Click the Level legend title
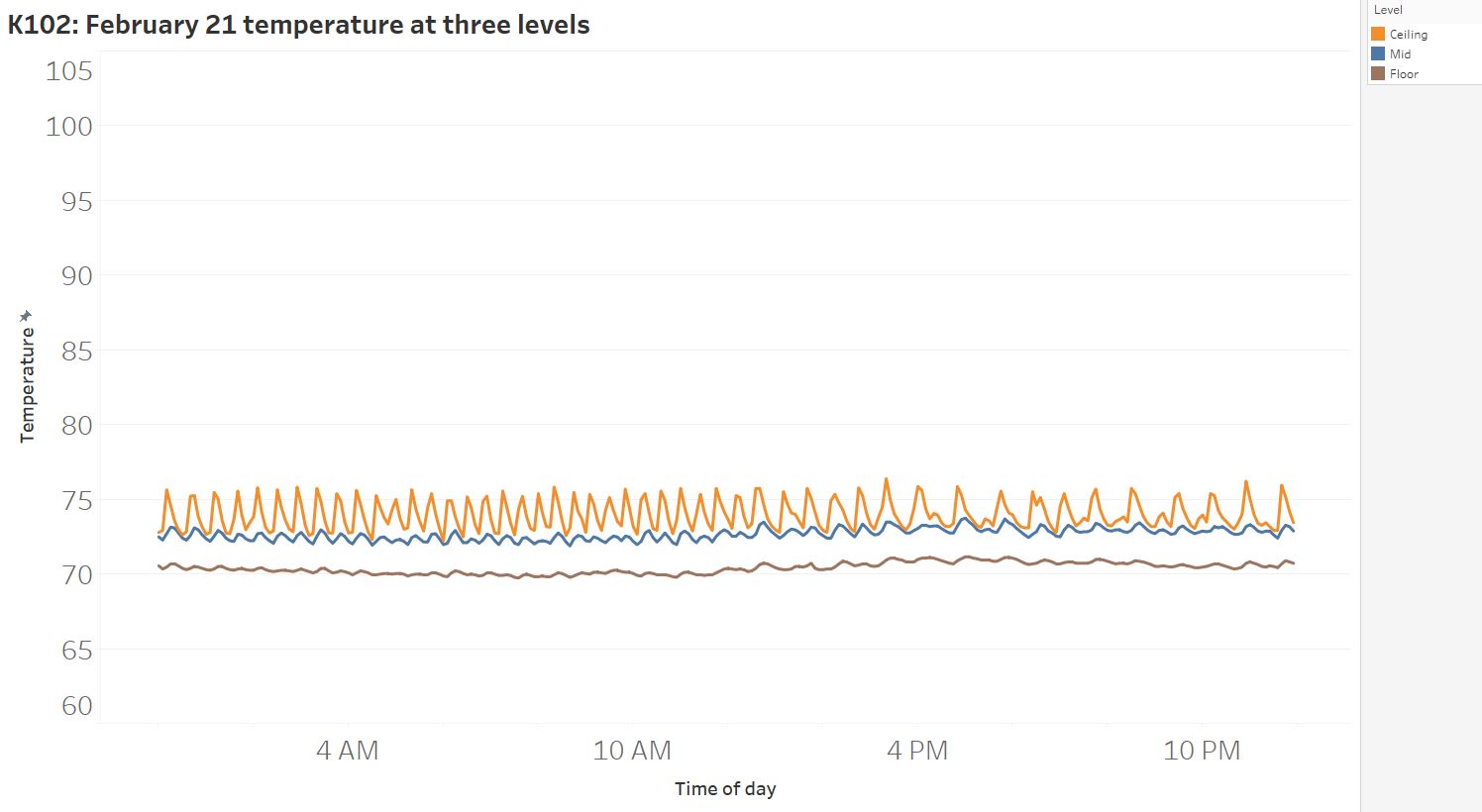The image size is (1482, 812). [x=1388, y=10]
